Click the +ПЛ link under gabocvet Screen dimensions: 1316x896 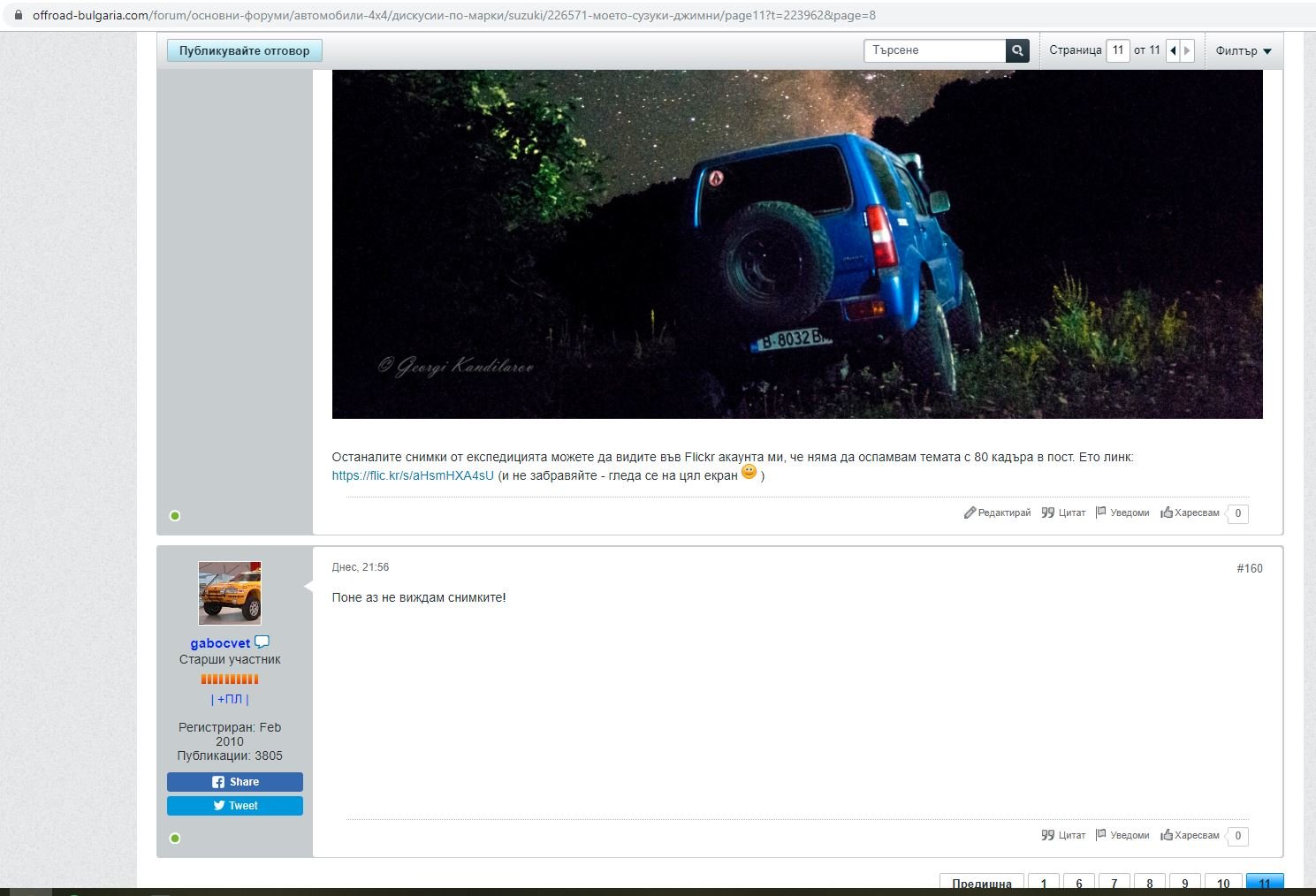tap(230, 699)
